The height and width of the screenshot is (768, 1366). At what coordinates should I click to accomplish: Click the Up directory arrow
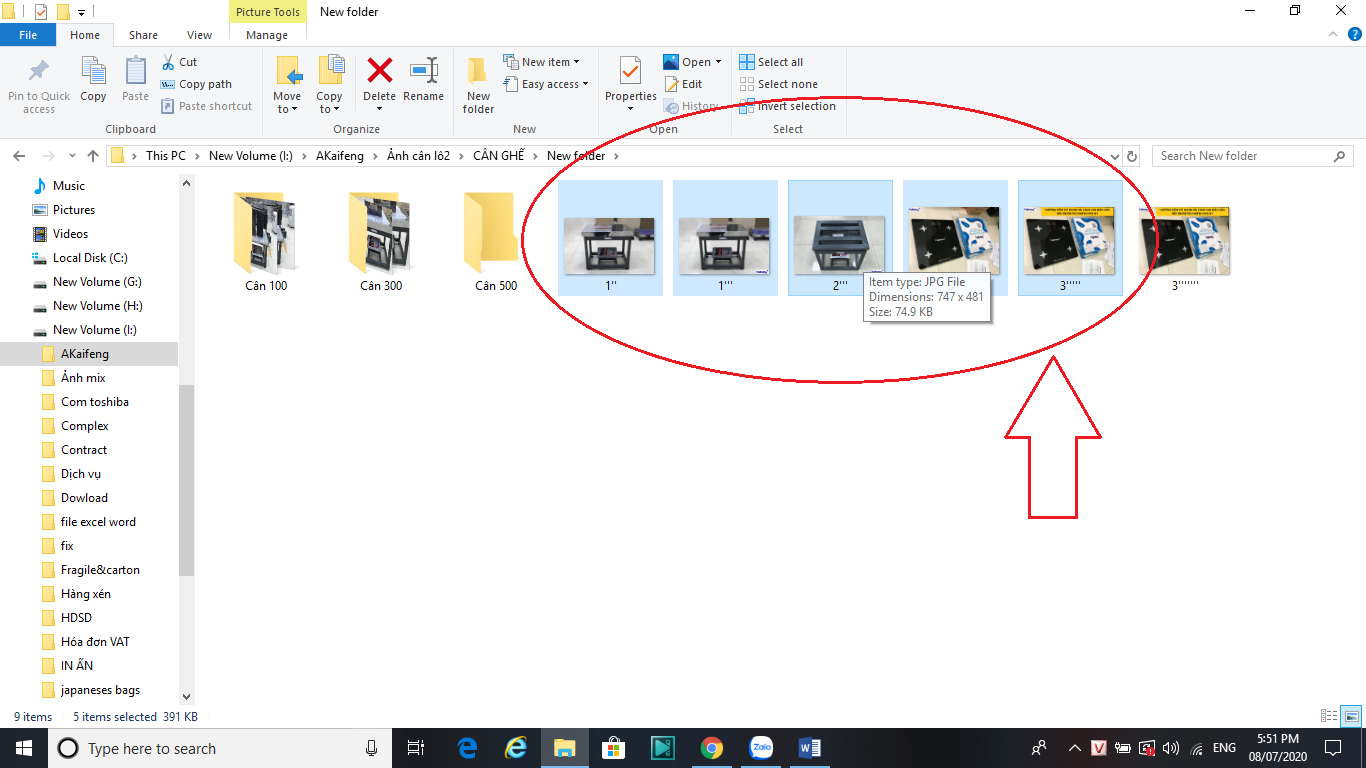coord(93,156)
